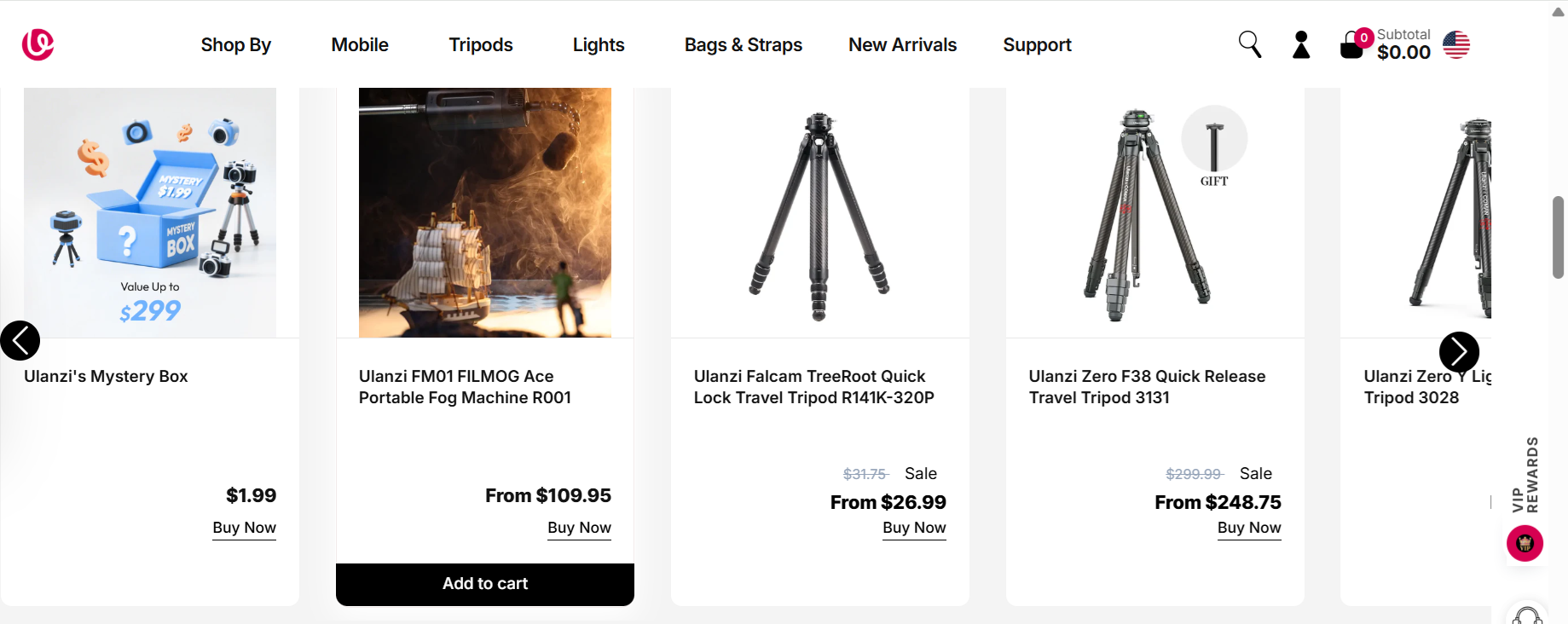Go to the New Arrivals page
Screen dimensions: 1568x624
point(902,45)
